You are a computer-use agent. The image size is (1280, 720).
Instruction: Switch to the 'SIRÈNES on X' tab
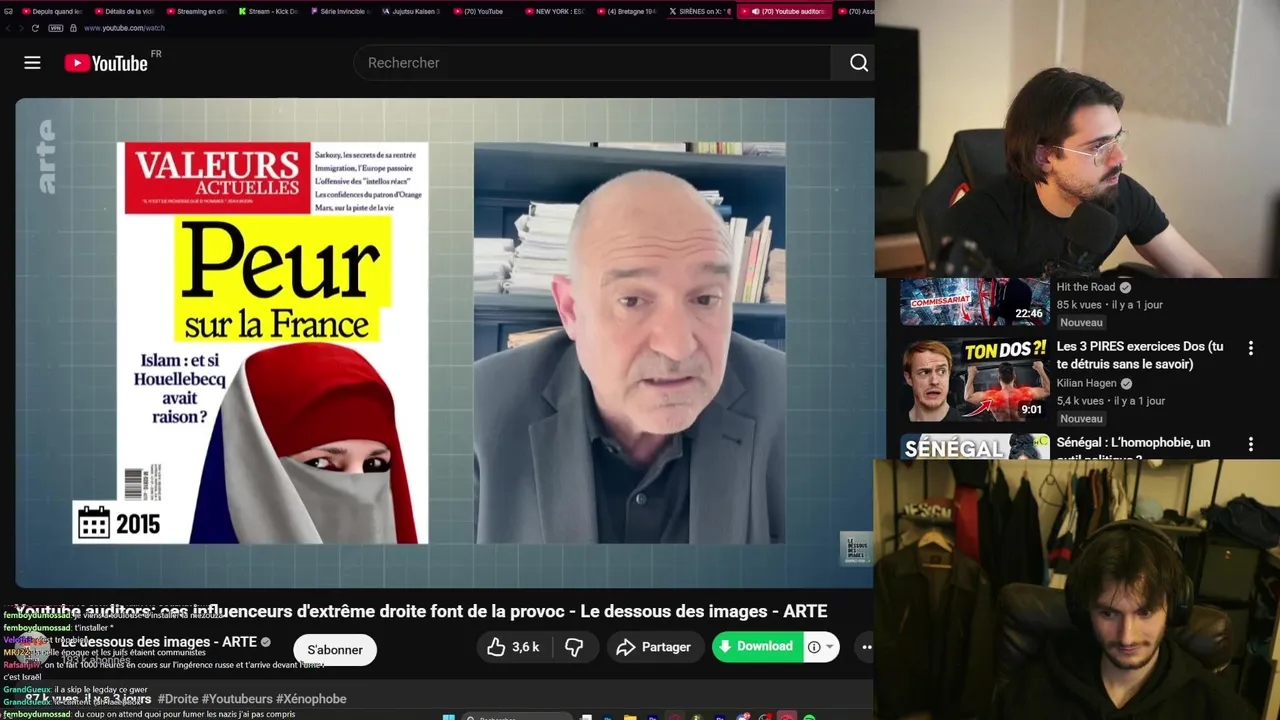(700, 11)
